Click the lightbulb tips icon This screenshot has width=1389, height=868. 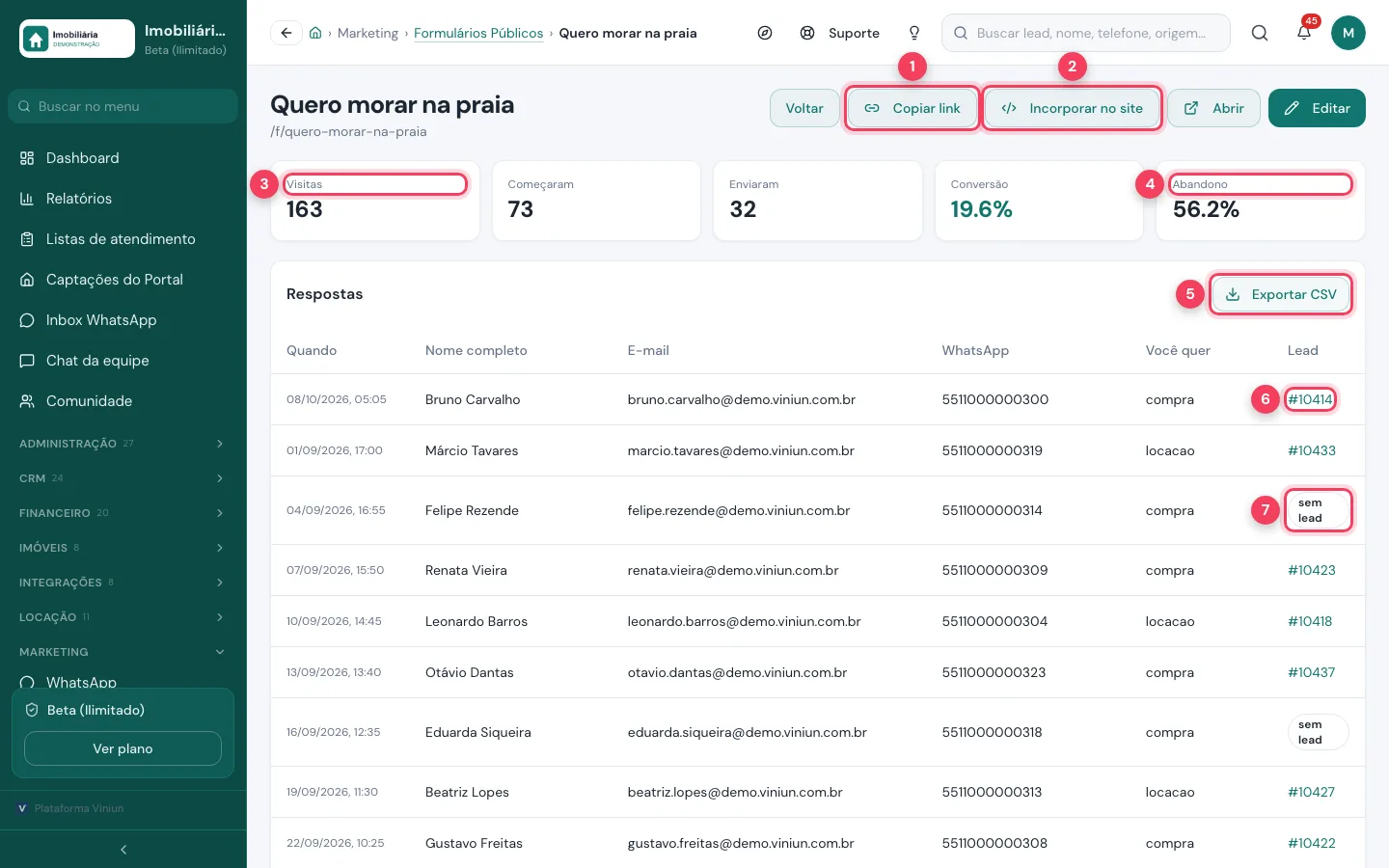914,33
